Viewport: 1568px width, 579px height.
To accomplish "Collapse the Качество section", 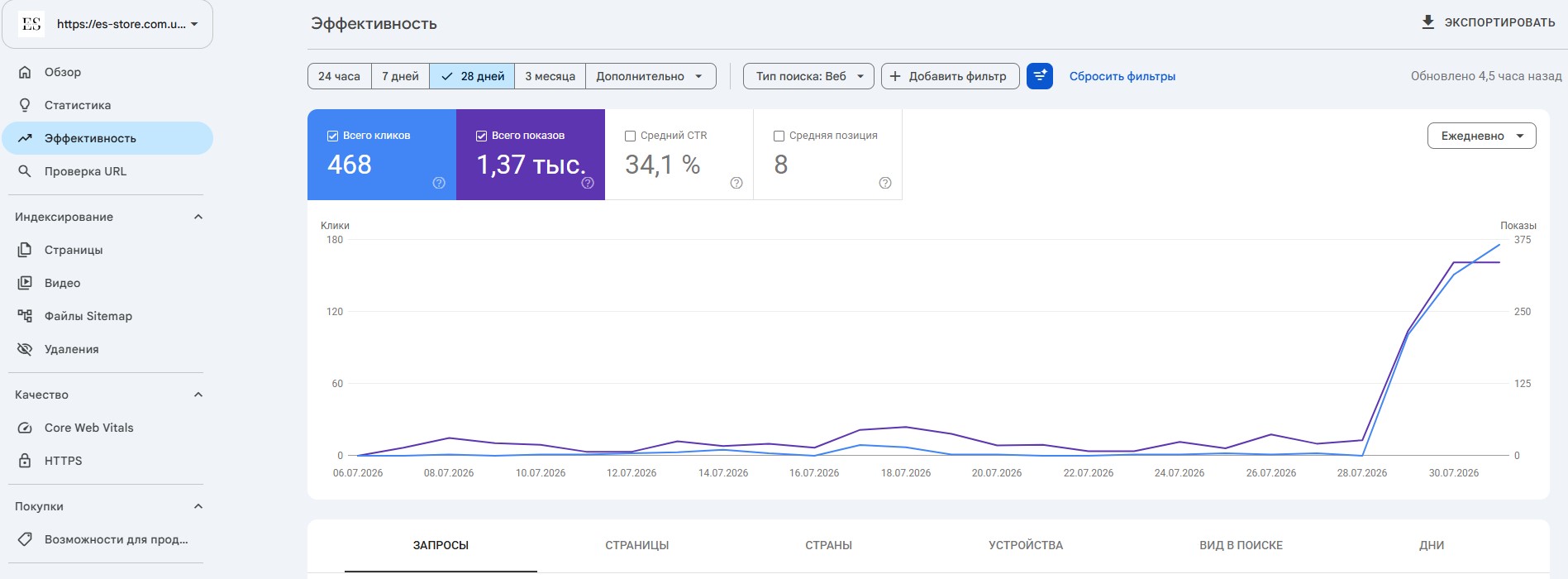I will coord(198,395).
